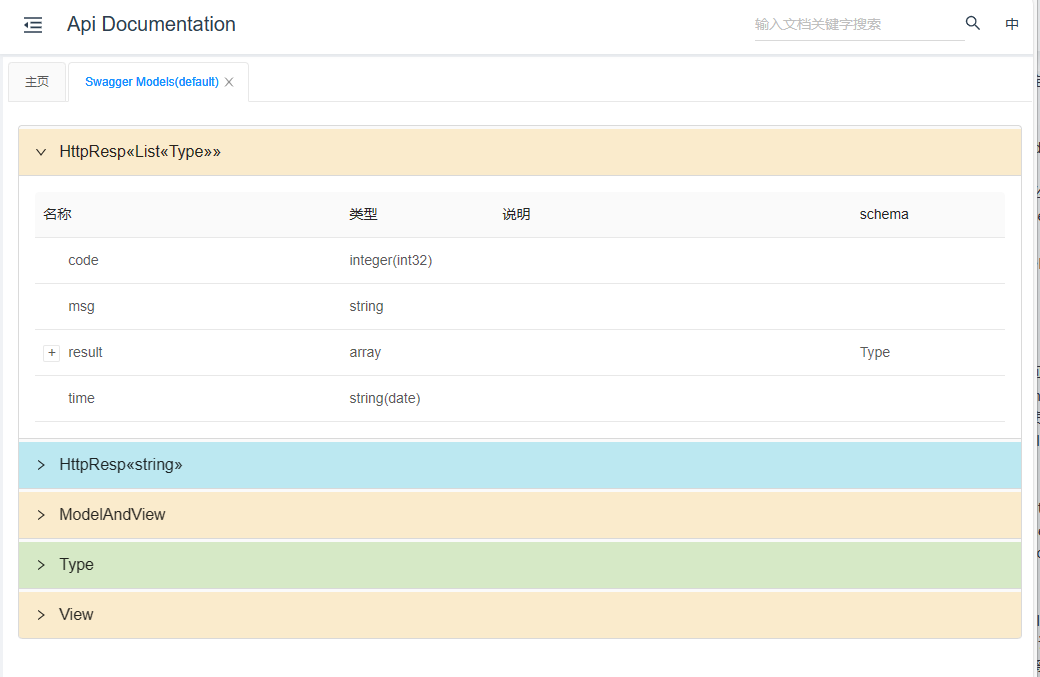Expand the View model section
Viewport: 1040px width, 677px height.
click(76, 614)
